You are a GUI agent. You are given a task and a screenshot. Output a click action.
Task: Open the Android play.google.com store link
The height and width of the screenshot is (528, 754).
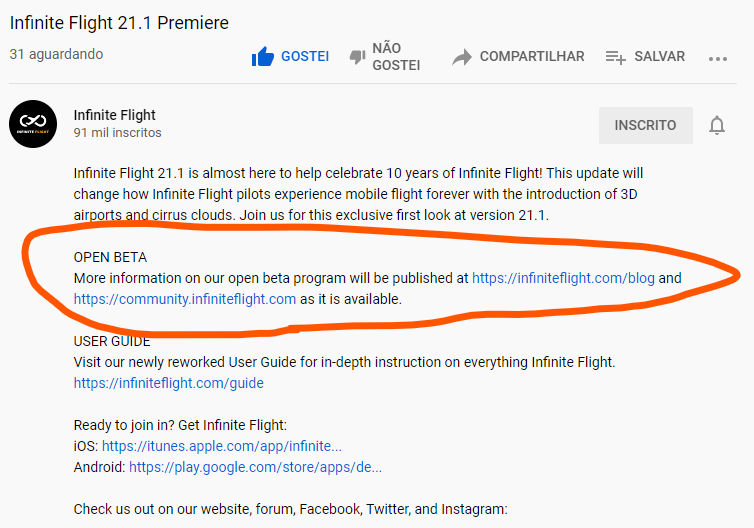tap(255, 466)
